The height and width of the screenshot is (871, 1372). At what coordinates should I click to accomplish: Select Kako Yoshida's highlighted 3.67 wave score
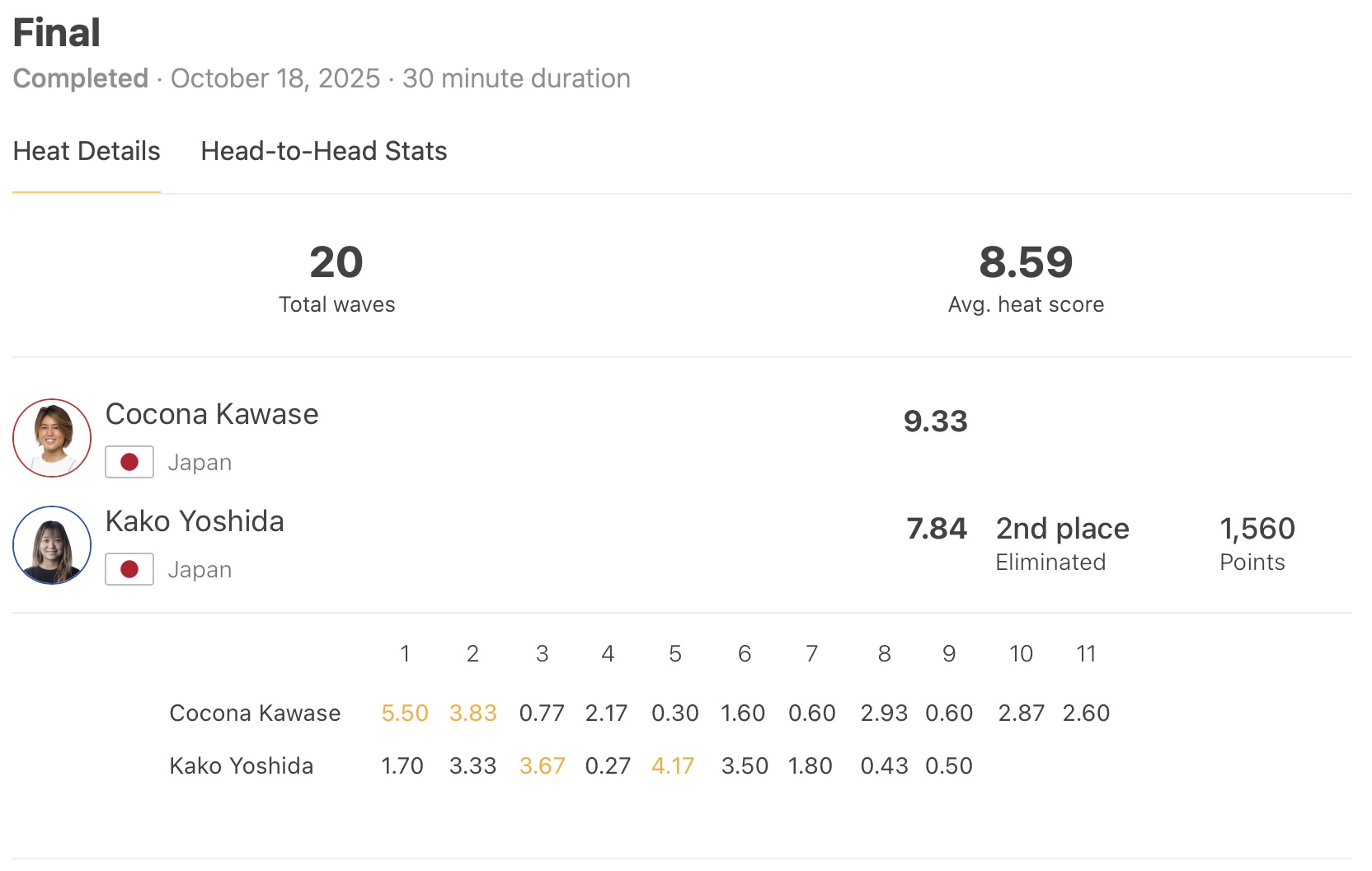pyautogui.click(x=542, y=766)
